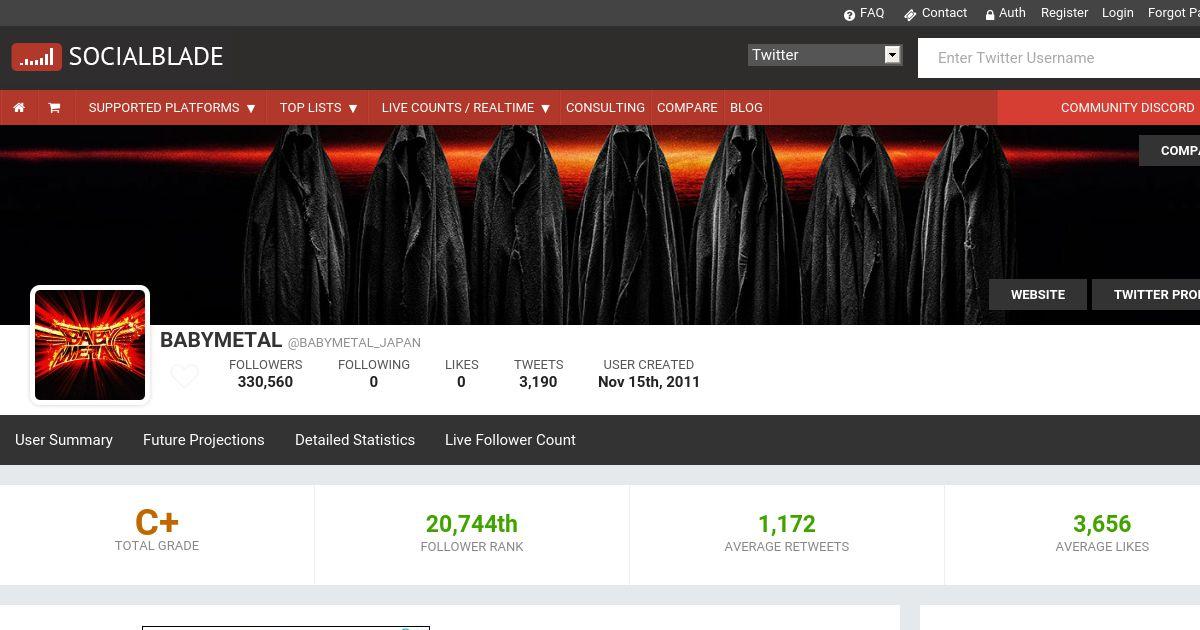Click the 3,656 average likes value

pyautogui.click(x=1102, y=524)
